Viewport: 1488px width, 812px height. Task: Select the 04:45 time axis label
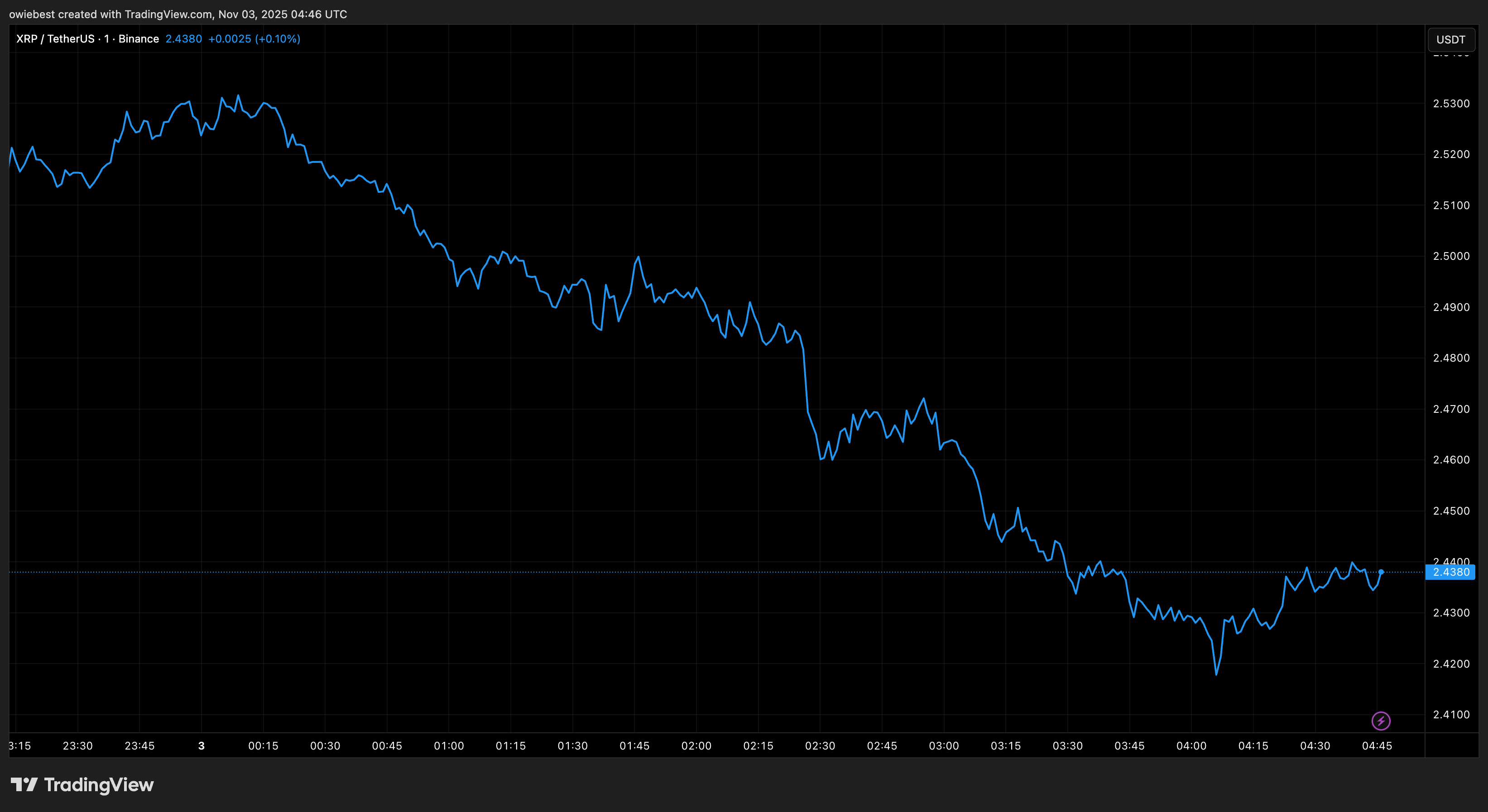point(1377,745)
